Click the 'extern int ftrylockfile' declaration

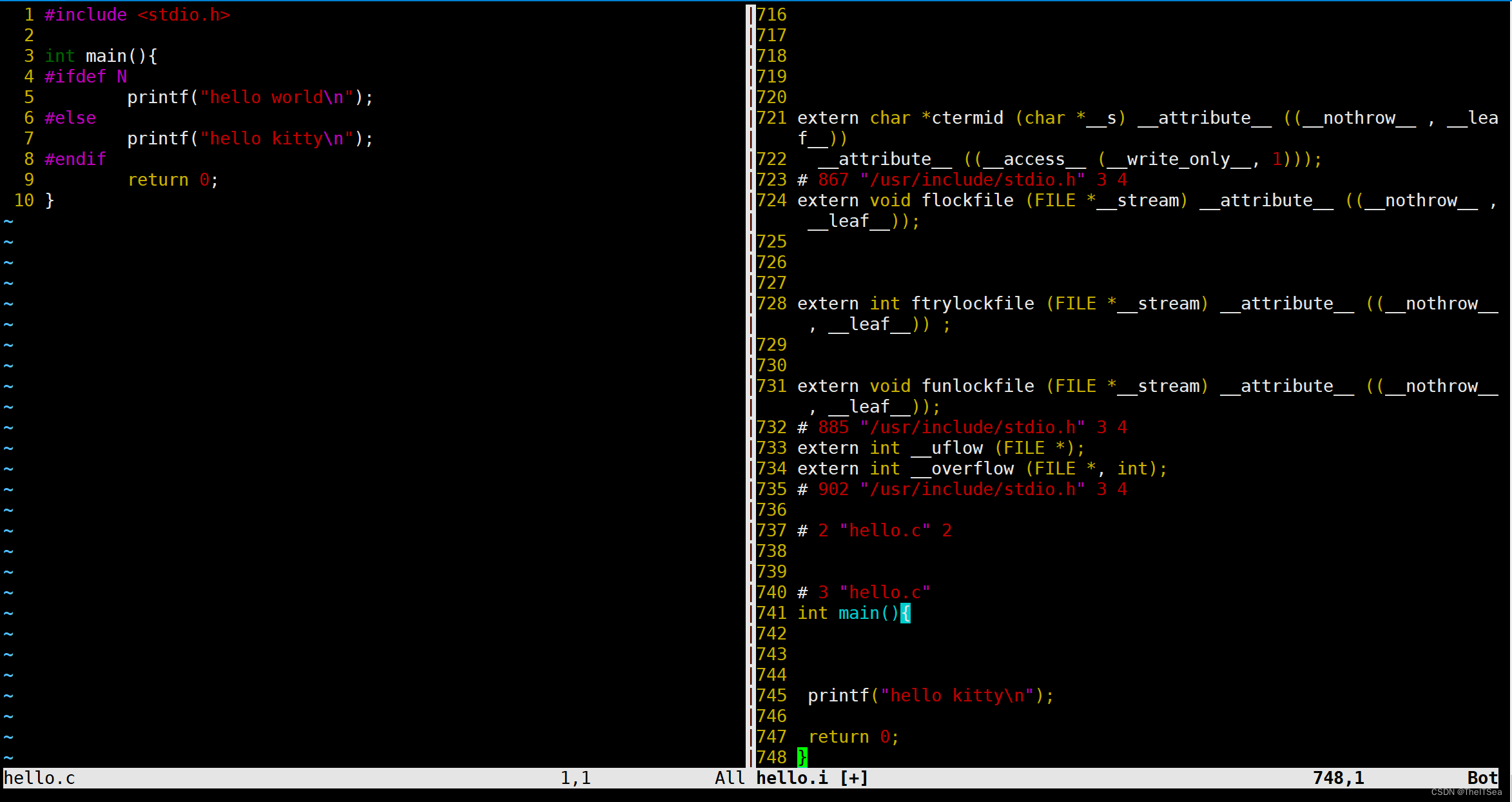pyautogui.click(x=1147, y=313)
